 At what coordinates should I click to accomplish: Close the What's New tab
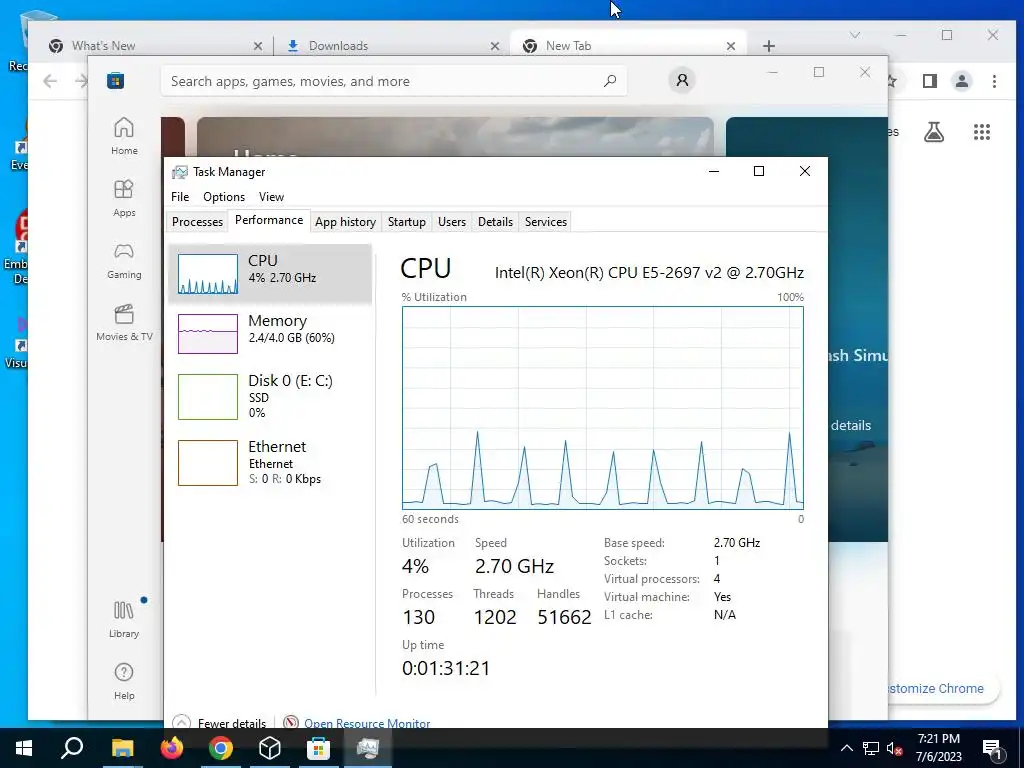pos(258,46)
